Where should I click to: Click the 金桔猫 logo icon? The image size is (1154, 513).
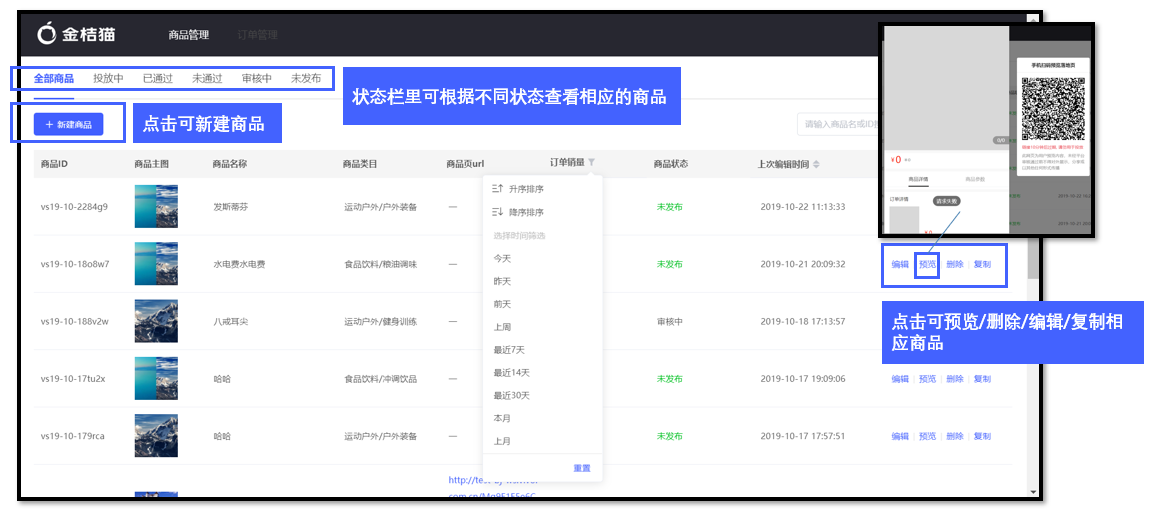pos(47,34)
